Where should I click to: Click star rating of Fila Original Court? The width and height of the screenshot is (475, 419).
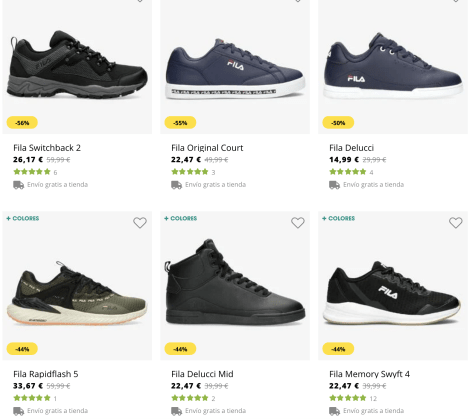[190, 172]
